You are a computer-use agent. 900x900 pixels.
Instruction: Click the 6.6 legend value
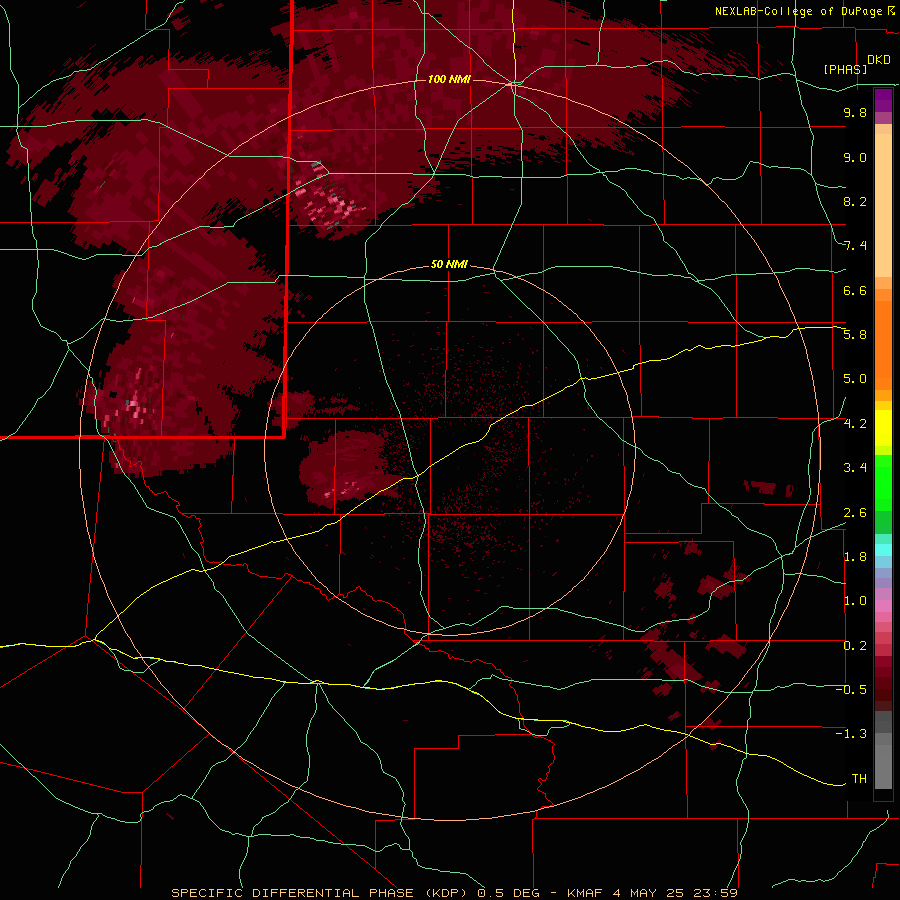tap(855, 290)
